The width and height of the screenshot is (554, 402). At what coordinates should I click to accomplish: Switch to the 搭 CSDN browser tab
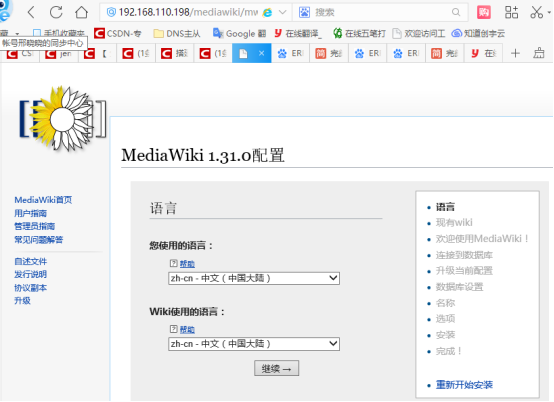click(175, 54)
